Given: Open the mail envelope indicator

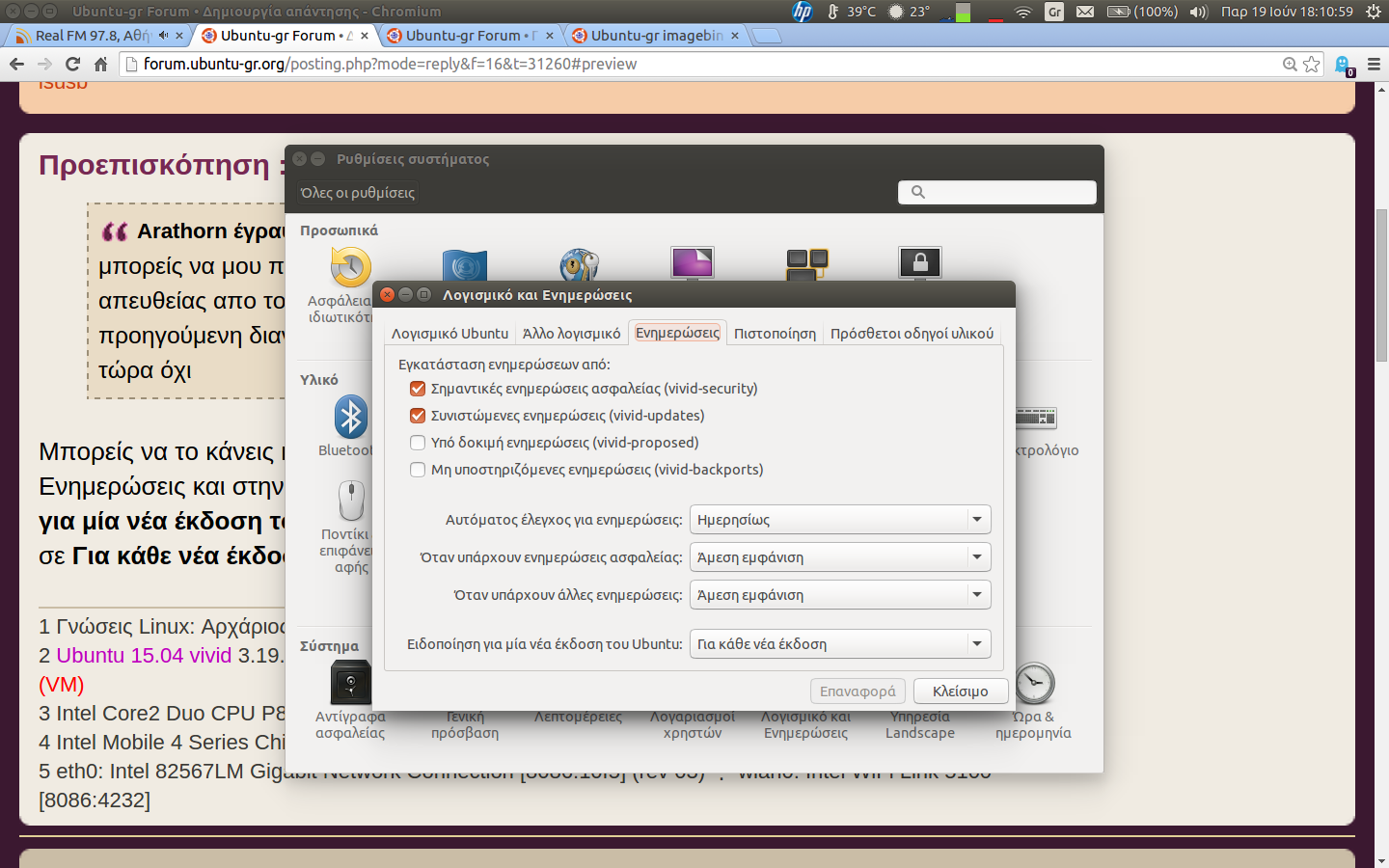Looking at the screenshot, I should pyautogui.click(x=1085, y=12).
